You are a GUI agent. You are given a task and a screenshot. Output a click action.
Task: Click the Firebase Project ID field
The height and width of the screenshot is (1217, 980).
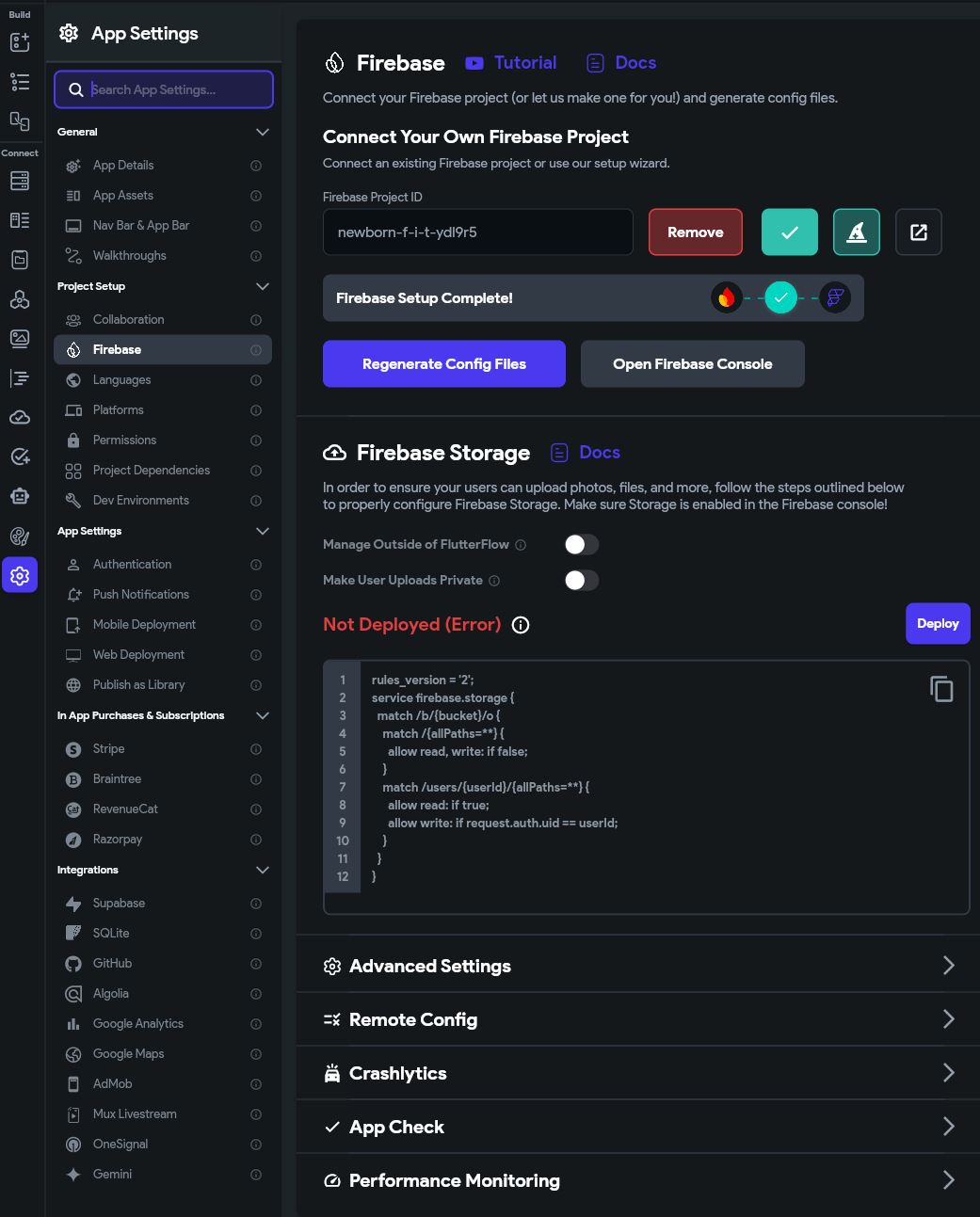(478, 232)
